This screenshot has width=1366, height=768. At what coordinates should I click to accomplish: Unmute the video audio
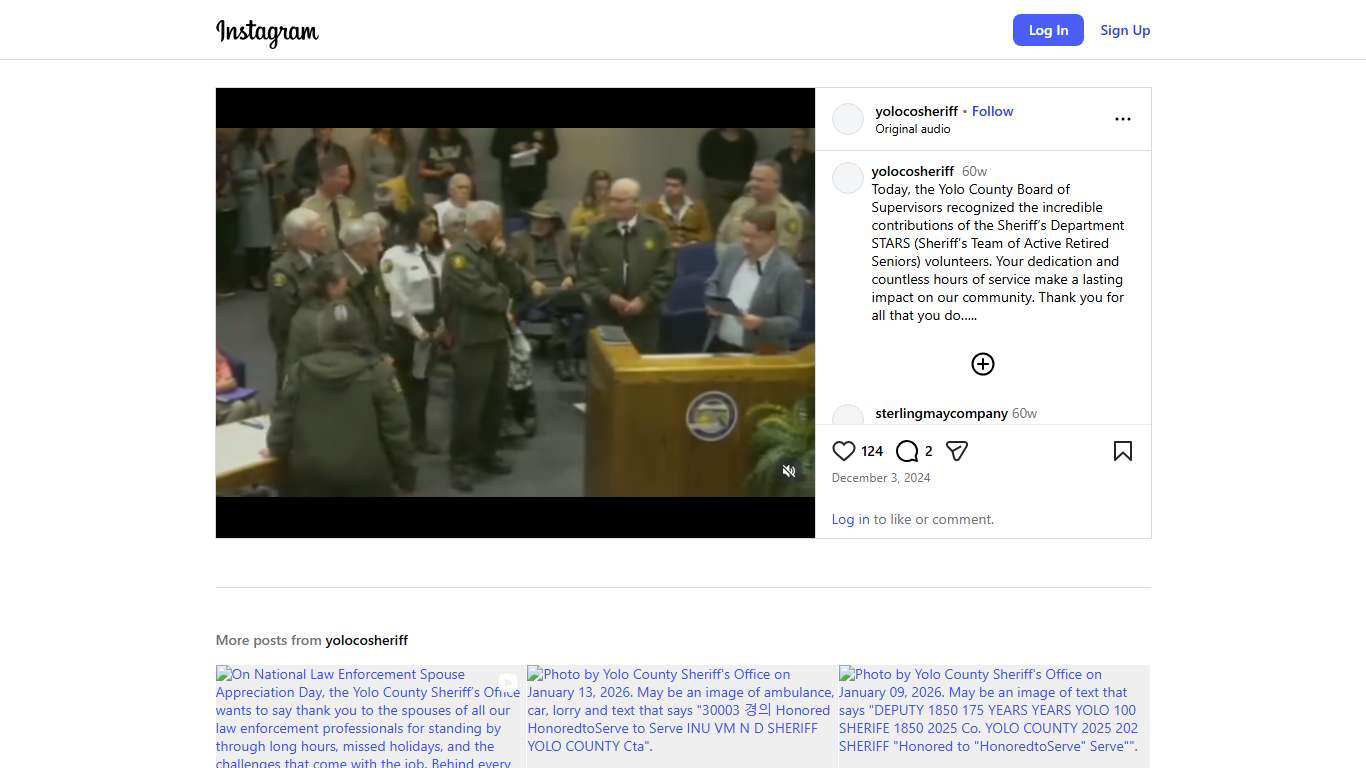(789, 471)
